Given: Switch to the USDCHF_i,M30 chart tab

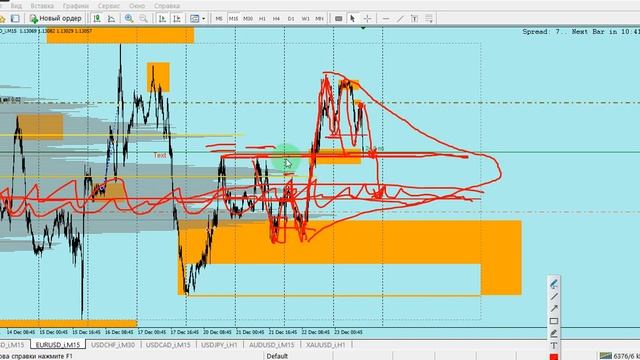Looking at the screenshot, I should (113, 345).
